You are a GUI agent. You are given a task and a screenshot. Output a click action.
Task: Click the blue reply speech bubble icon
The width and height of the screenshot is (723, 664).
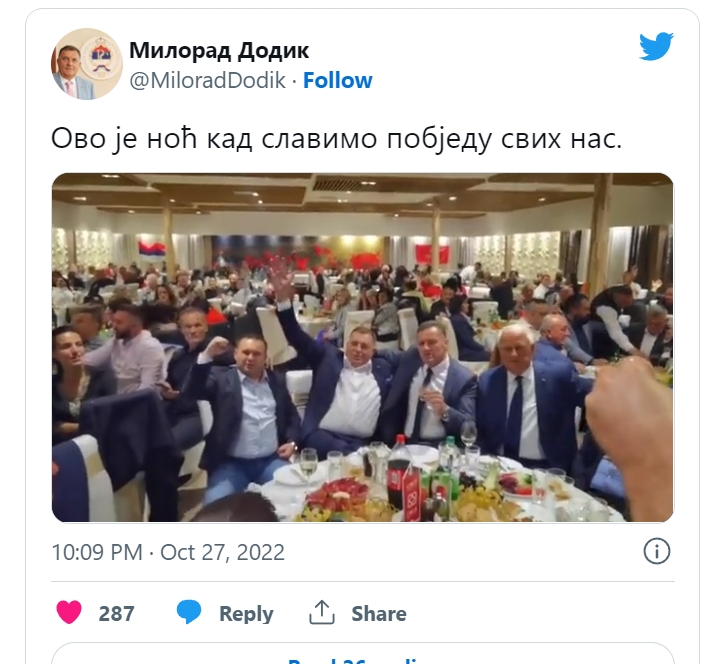click(x=189, y=612)
